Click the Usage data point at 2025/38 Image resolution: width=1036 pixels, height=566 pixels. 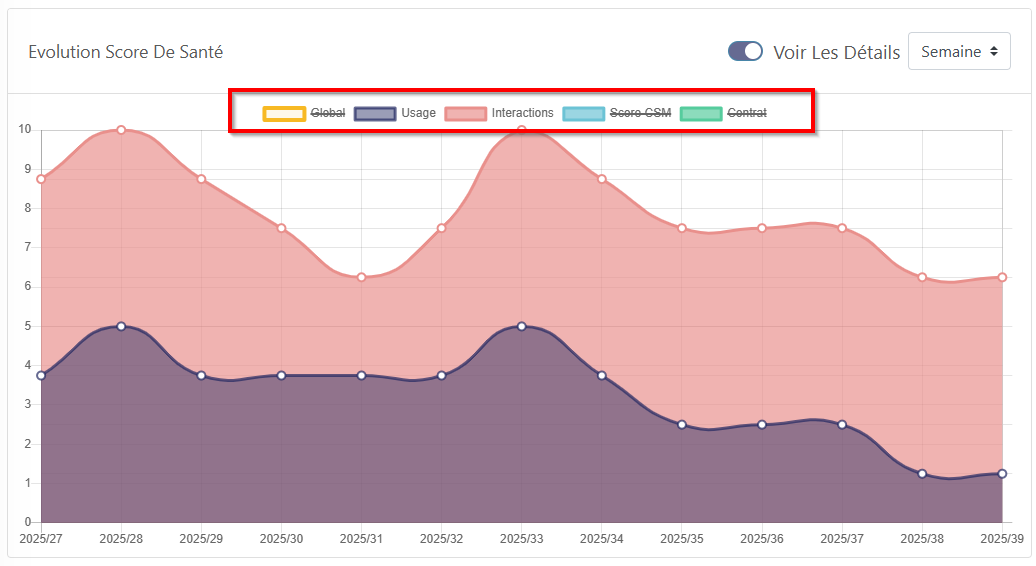click(x=922, y=474)
